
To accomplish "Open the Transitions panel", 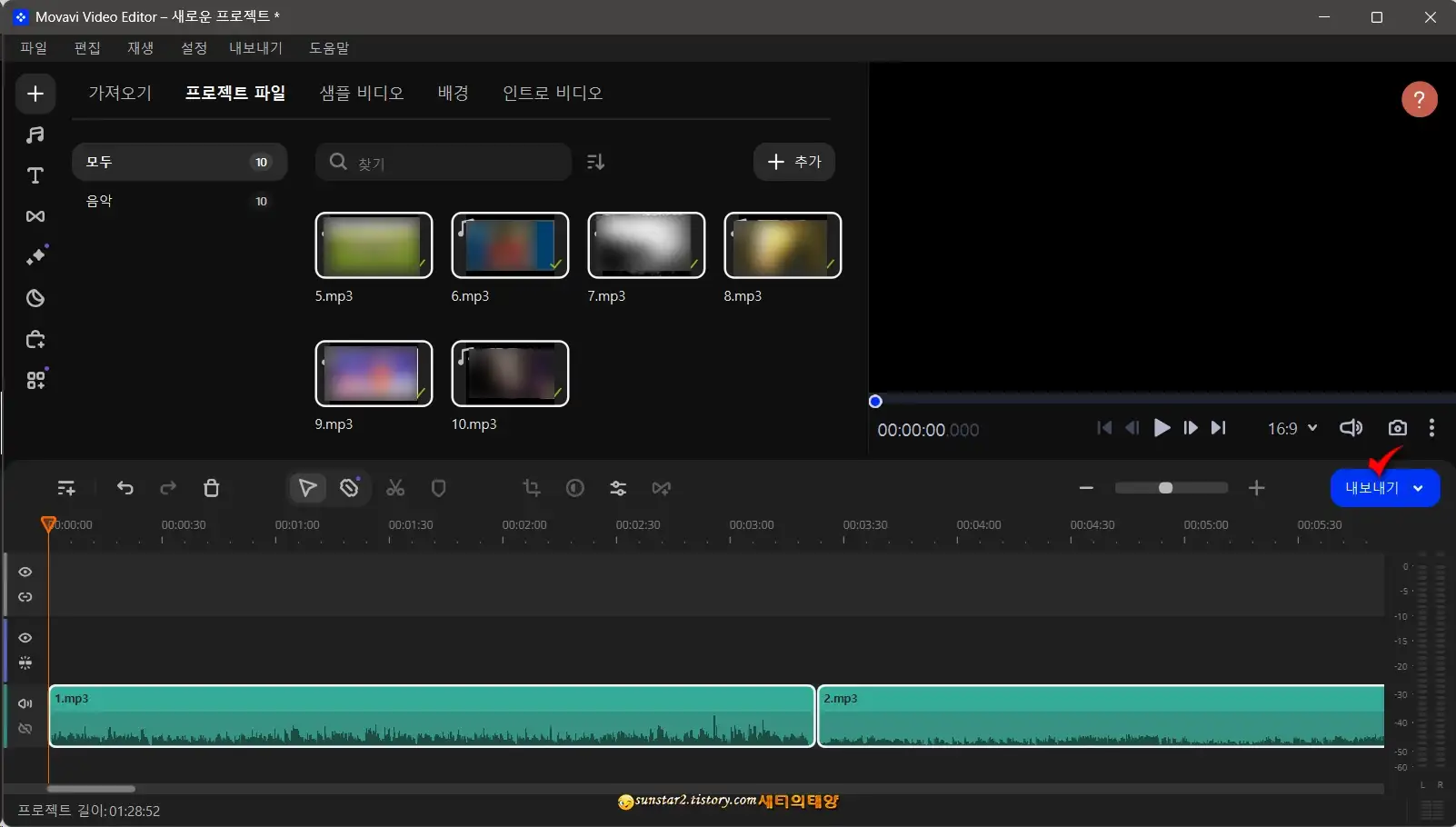I will [35, 216].
